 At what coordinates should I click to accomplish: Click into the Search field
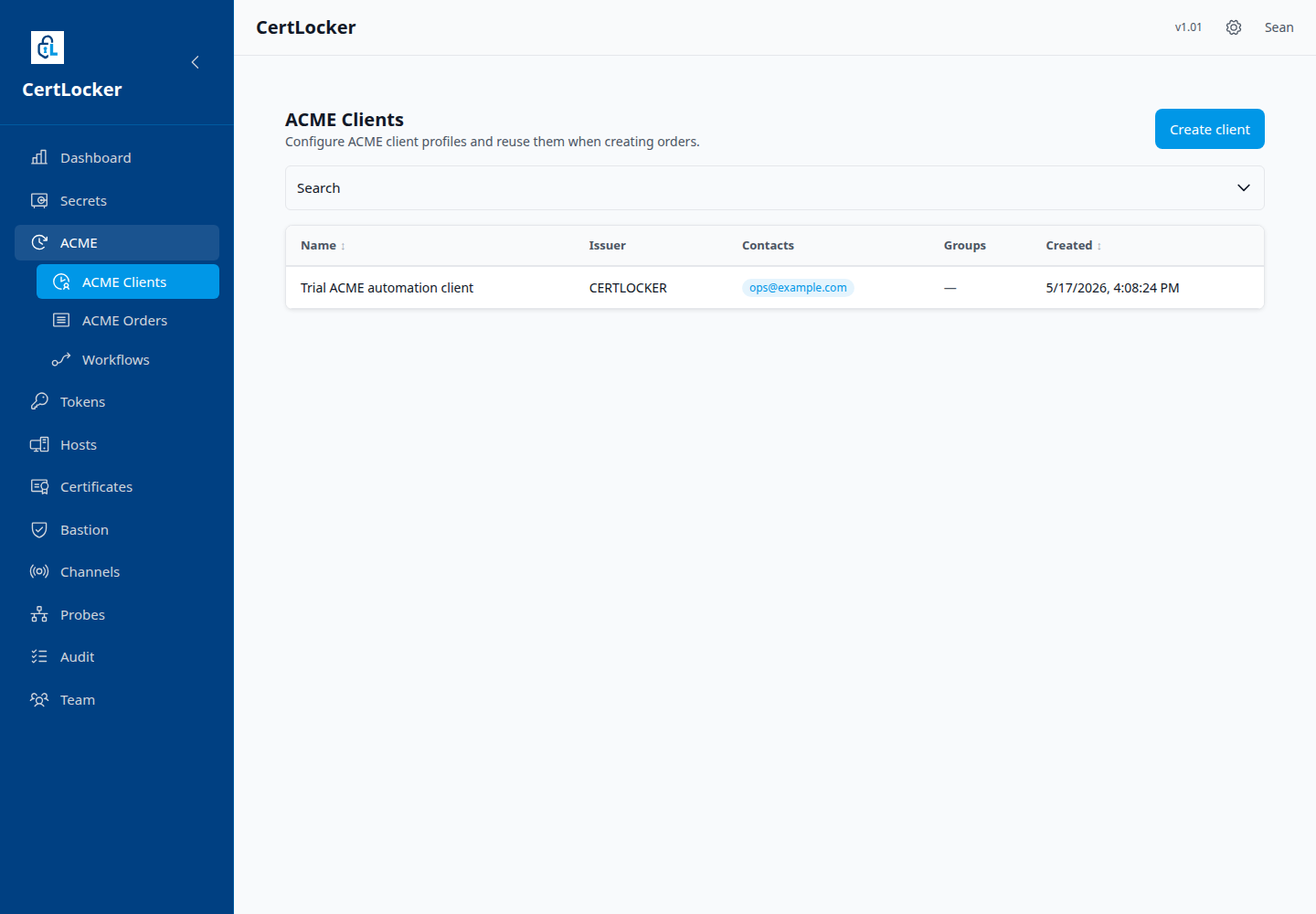[x=775, y=187]
